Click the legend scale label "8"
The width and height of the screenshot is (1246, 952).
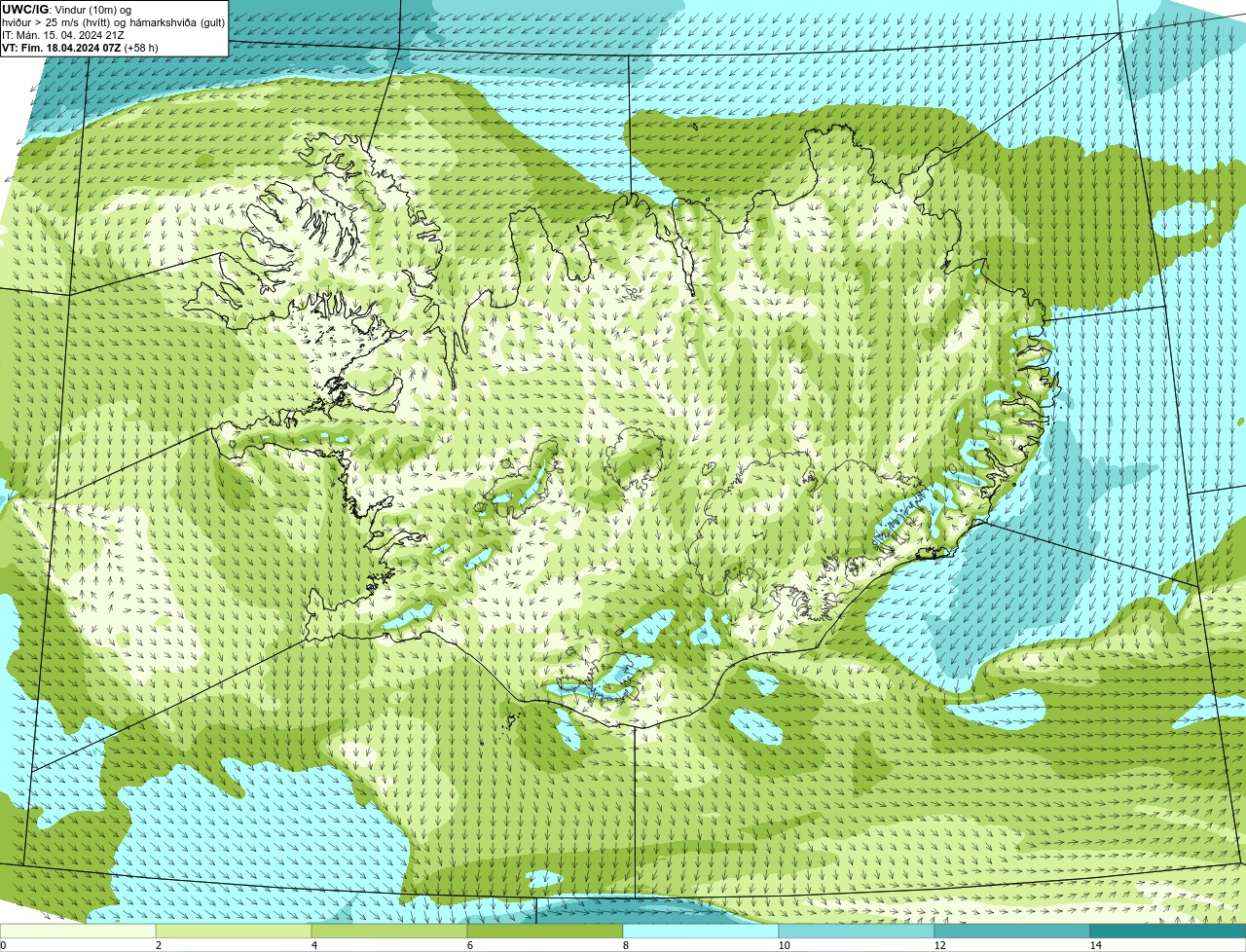pos(625,945)
